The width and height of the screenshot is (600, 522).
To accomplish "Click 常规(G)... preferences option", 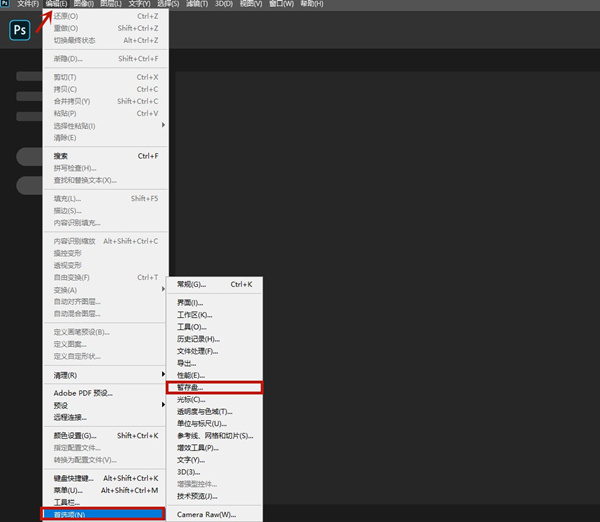I will pyautogui.click(x=192, y=285).
